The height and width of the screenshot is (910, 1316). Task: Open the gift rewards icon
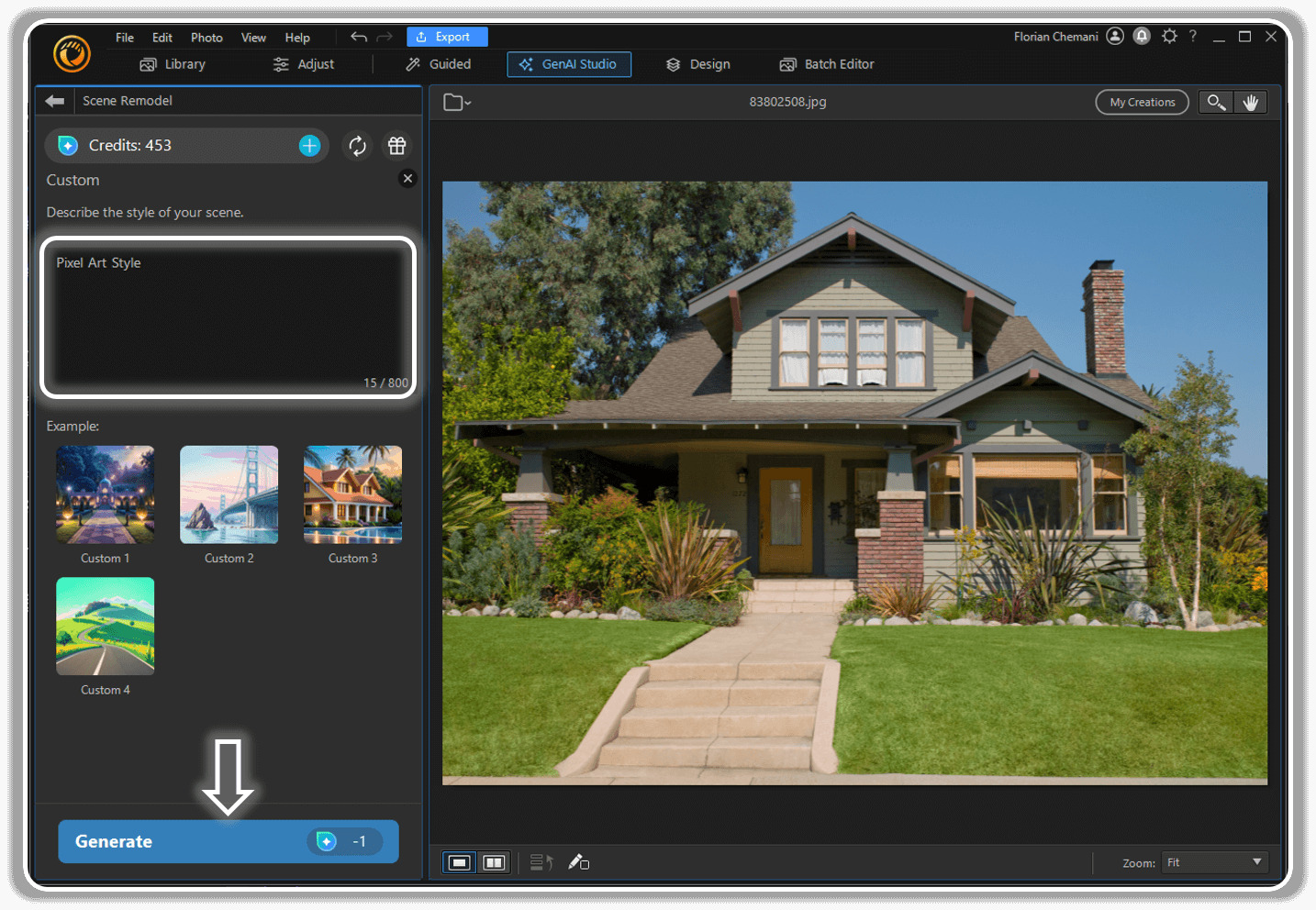click(396, 146)
